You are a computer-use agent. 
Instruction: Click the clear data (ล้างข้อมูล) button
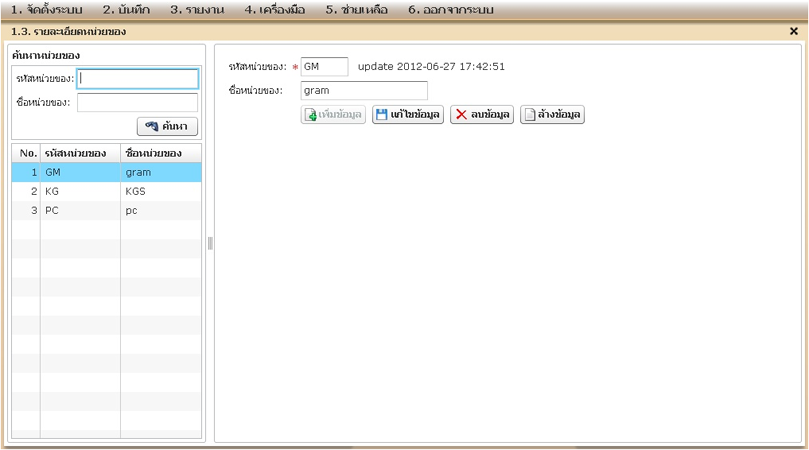coord(552,115)
